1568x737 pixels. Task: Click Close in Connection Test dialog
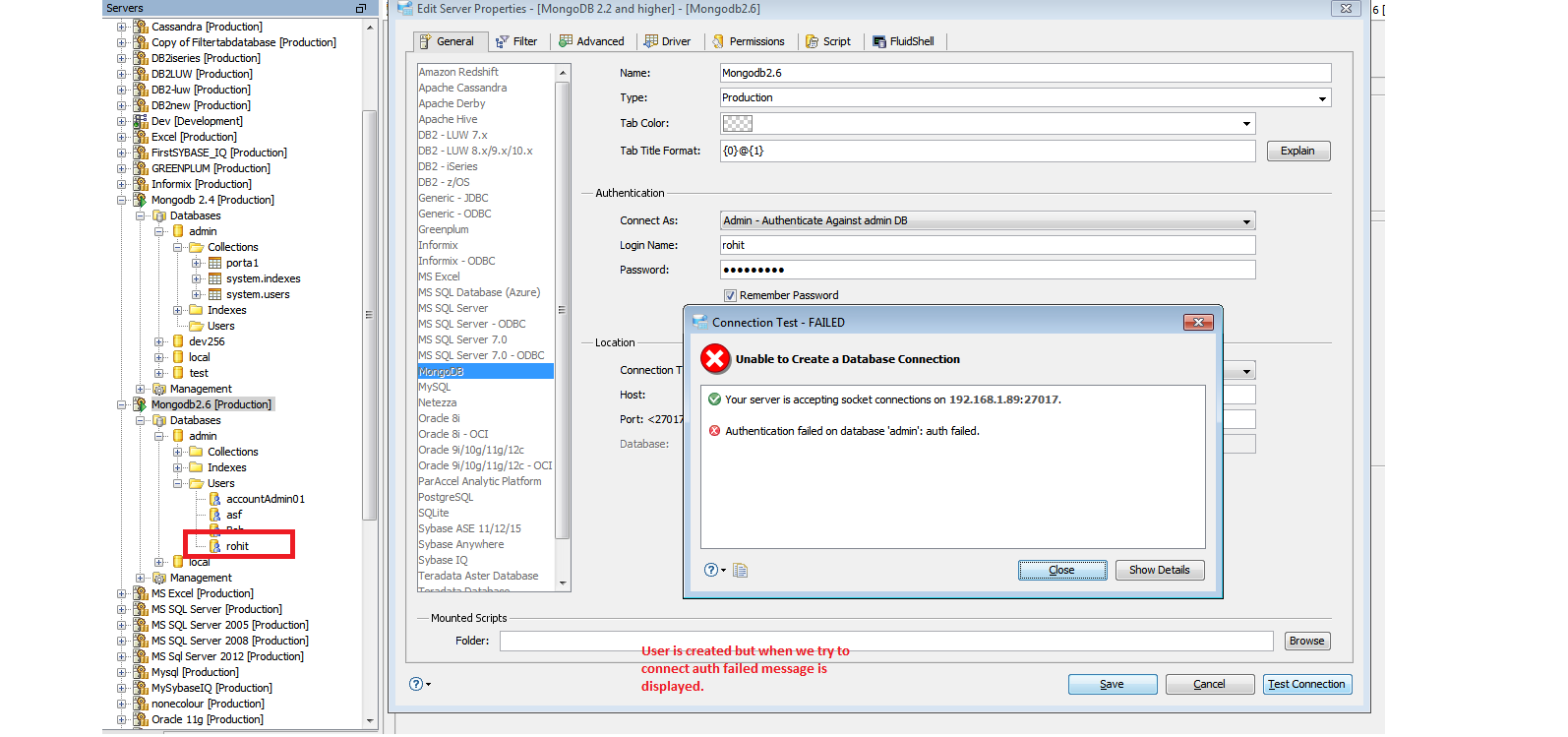click(1062, 570)
